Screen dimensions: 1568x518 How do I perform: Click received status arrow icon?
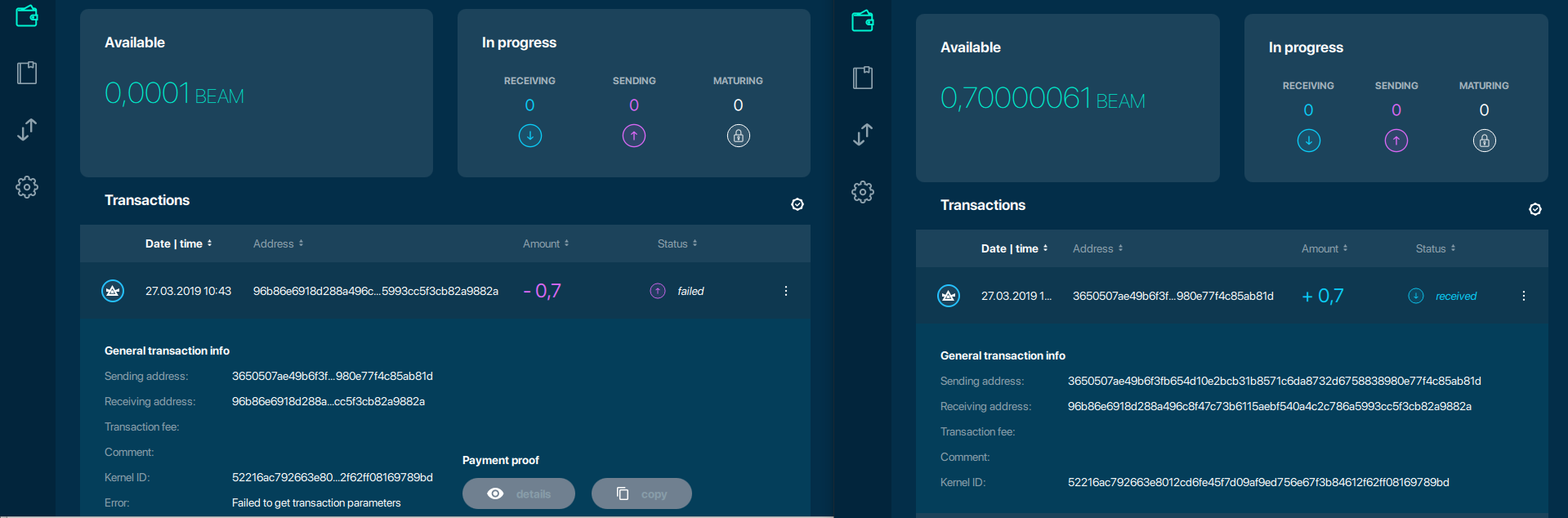click(x=1416, y=296)
